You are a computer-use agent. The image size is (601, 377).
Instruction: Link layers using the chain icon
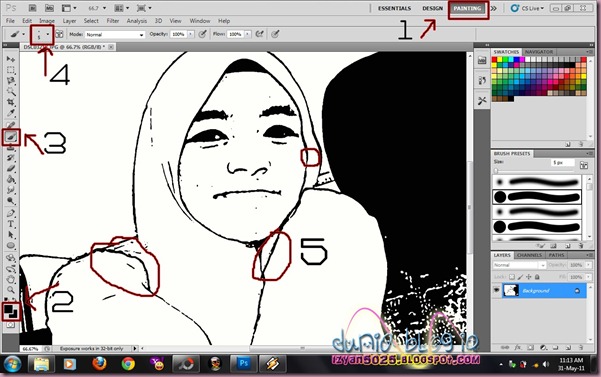pos(505,347)
